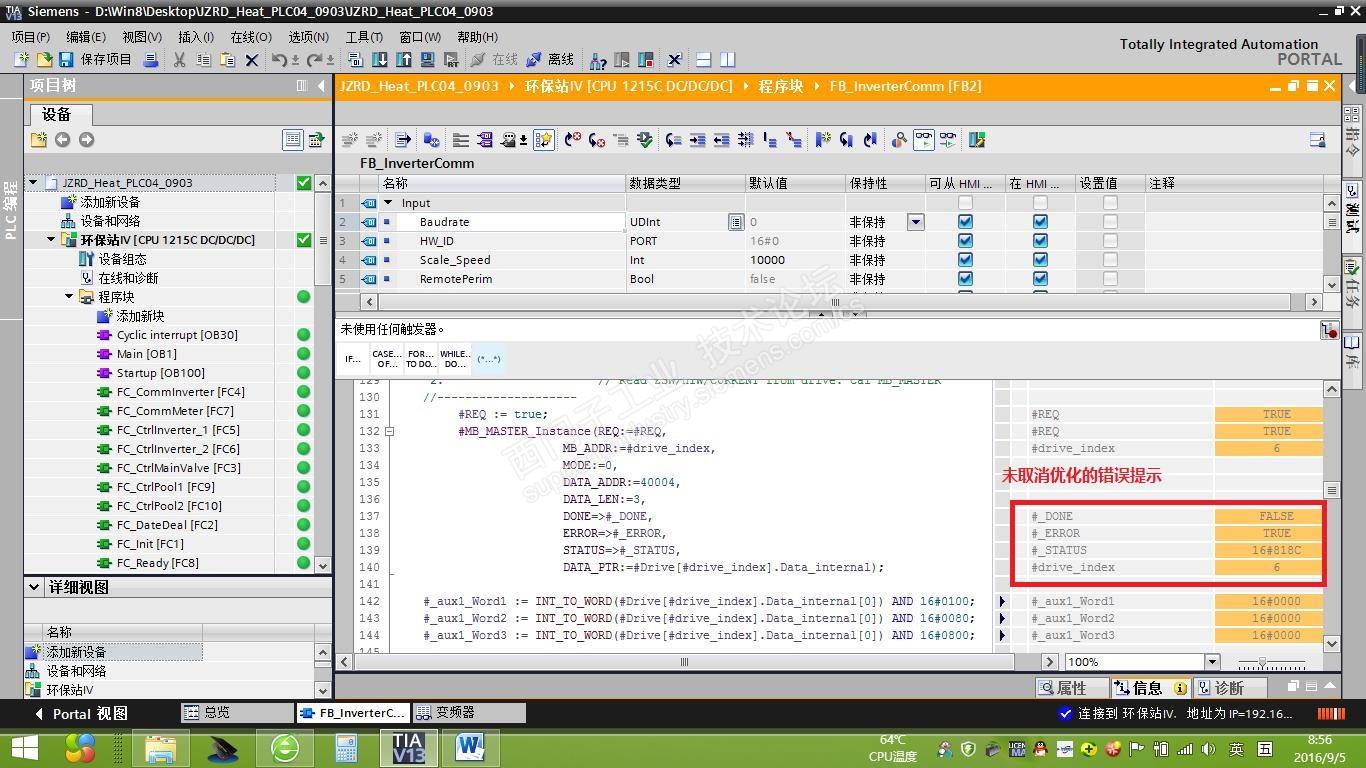Screen dimensions: 1366x768
Task: Insert an IF... code snippet
Action: 352,358
